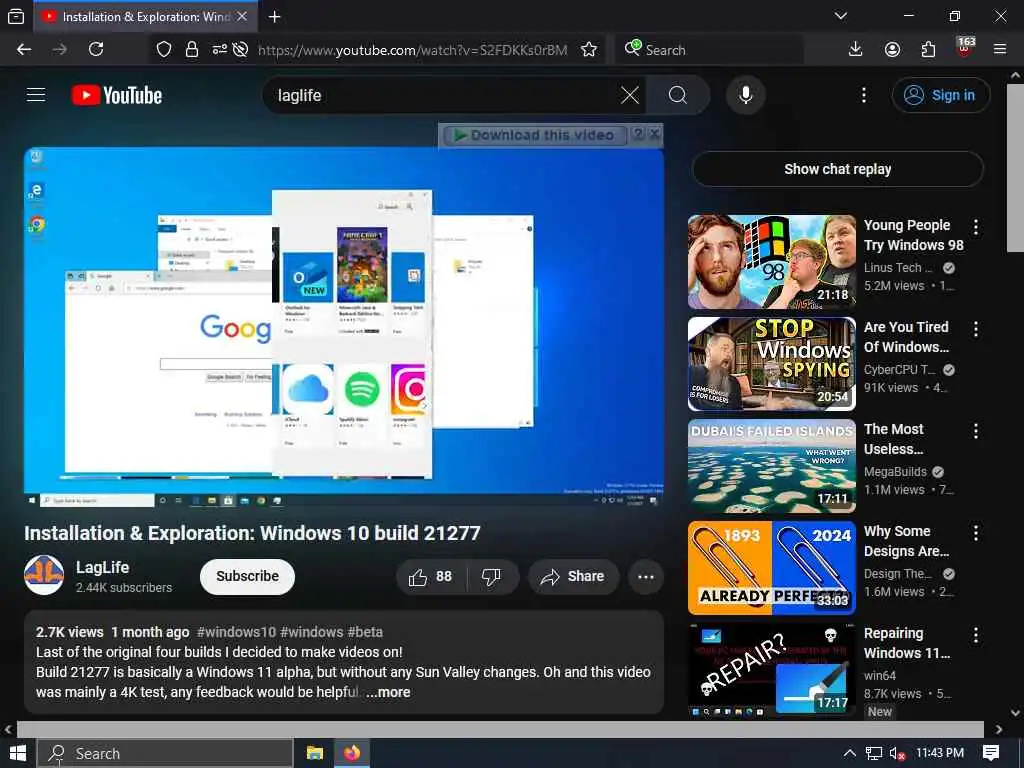Close the Installation & Exploration tab
Viewport: 1024px width, 768px height.
(x=242, y=16)
